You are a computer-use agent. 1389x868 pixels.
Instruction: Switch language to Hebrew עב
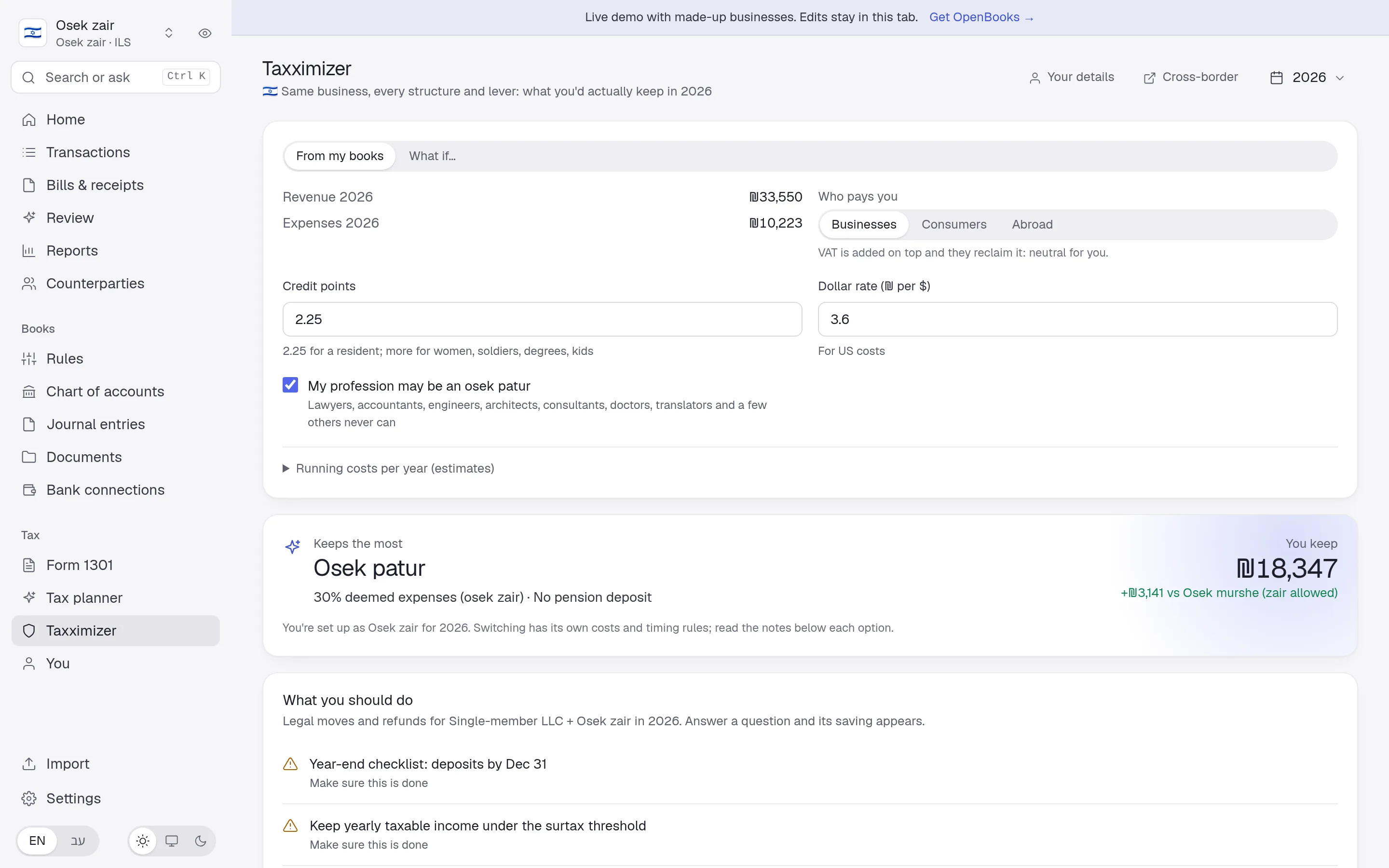(x=78, y=841)
